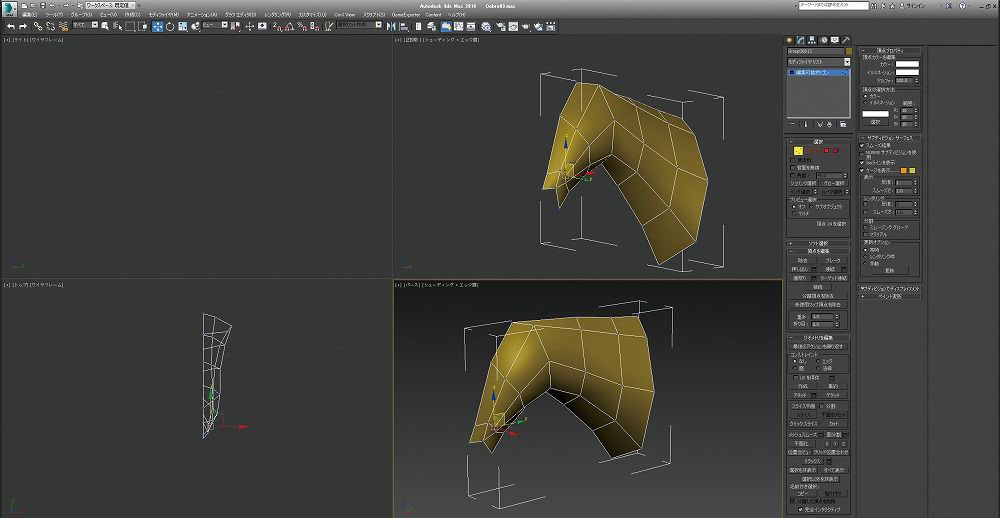The image size is (1000, 518).
Task: Click the white vertex カラー swatch
Action: 907,65
